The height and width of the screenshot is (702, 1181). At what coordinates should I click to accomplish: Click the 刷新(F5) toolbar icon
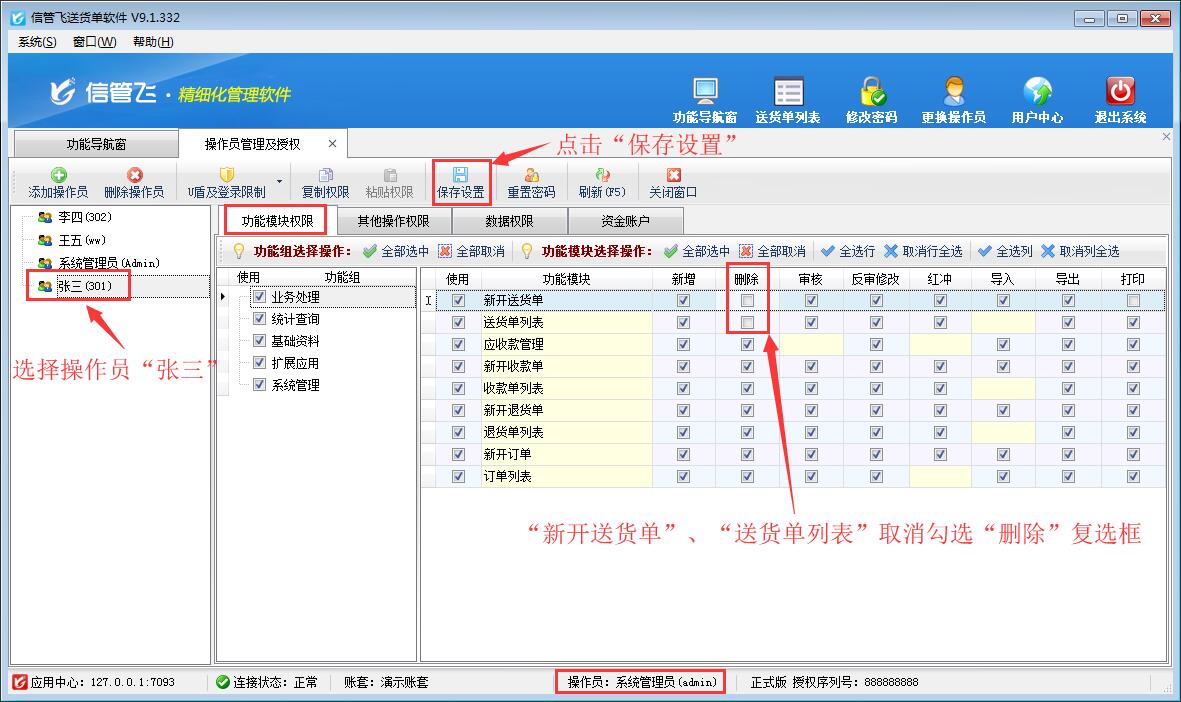601,181
